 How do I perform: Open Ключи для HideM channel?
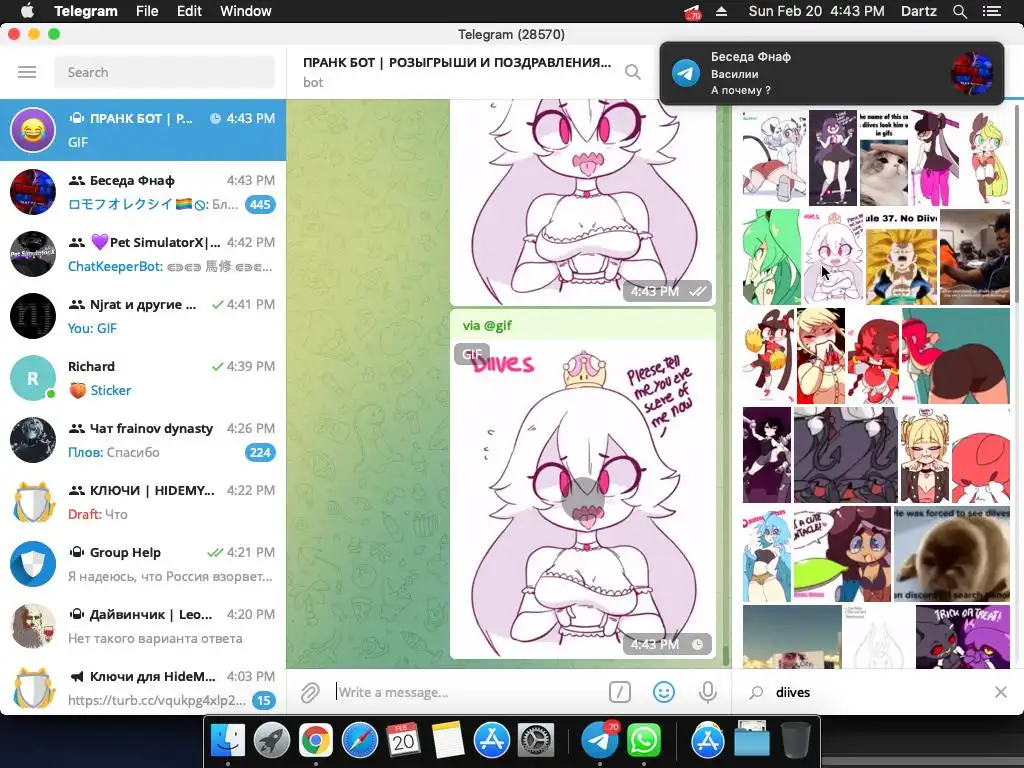pyautogui.click(x=143, y=687)
